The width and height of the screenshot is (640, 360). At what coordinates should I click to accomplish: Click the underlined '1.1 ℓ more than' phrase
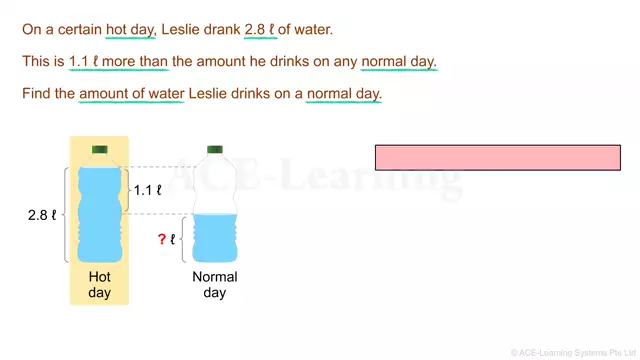(118, 62)
